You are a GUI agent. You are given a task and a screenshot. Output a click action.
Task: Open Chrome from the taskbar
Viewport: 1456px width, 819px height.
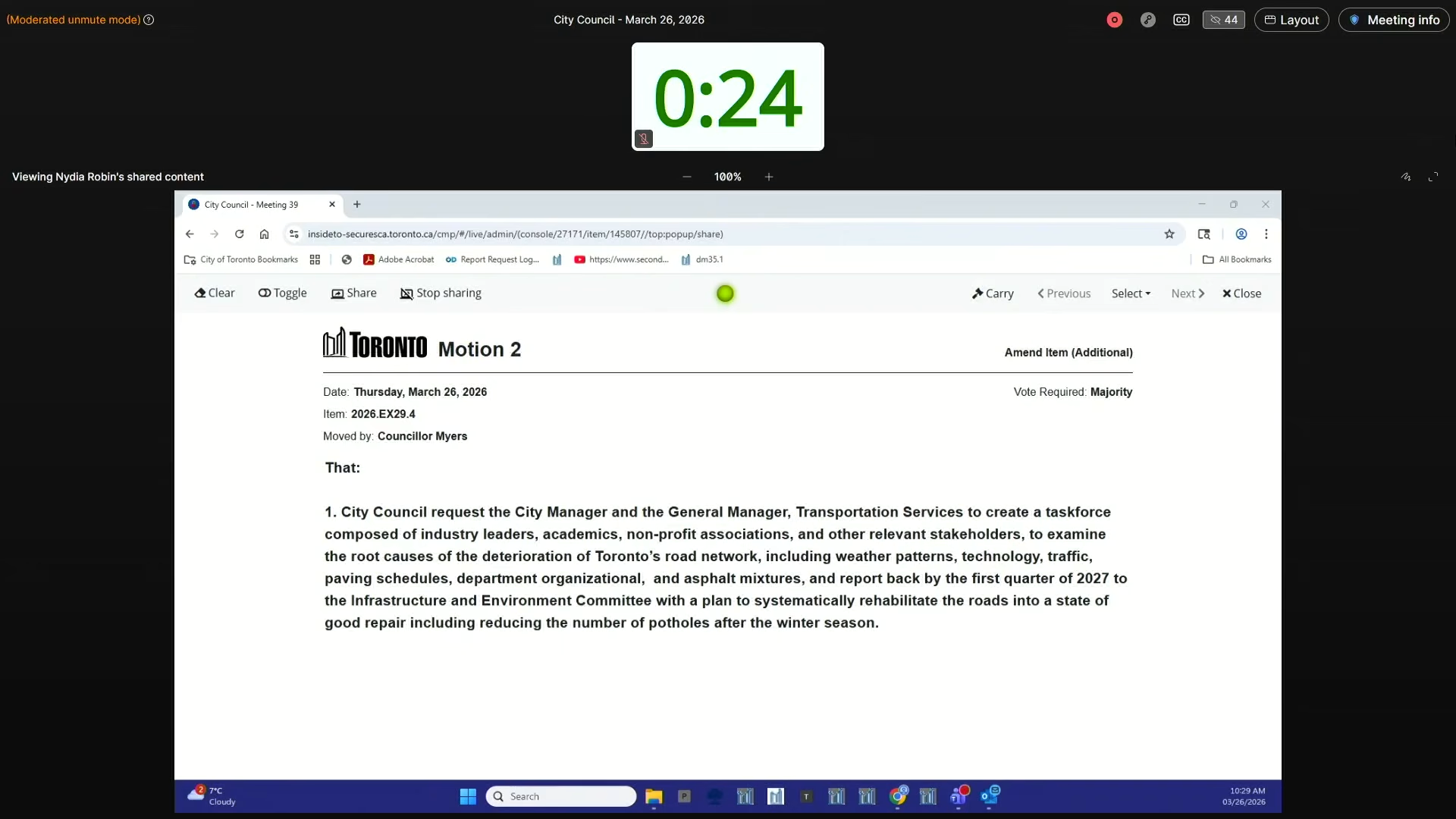click(898, 795)
